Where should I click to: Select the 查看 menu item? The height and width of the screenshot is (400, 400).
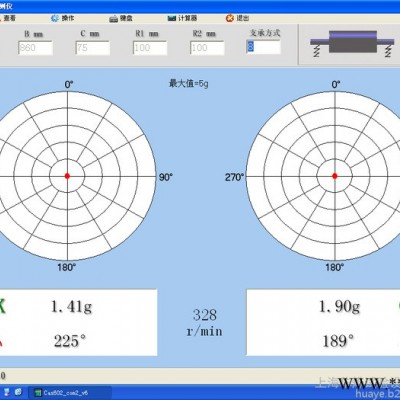9,18
